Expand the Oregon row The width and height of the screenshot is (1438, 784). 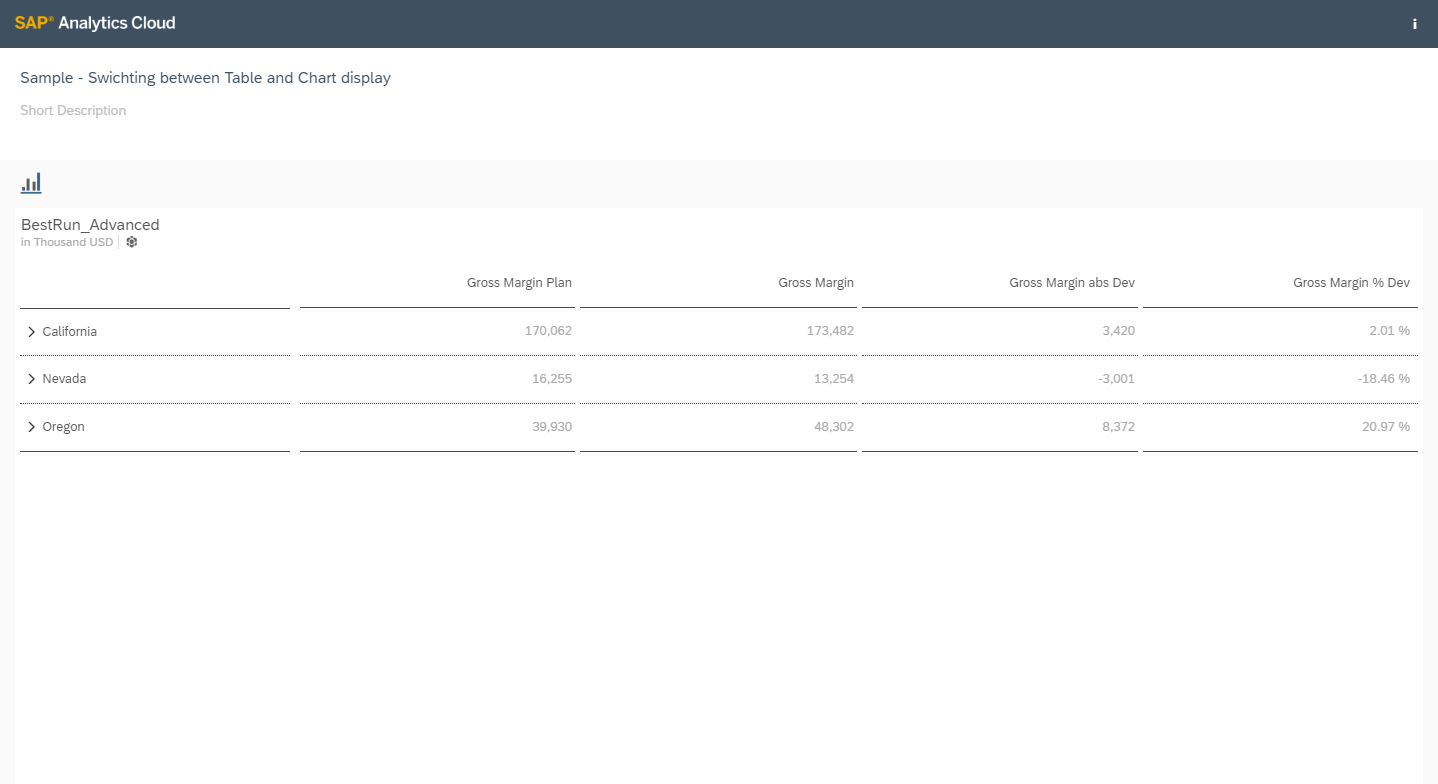(x=31, y=427)
